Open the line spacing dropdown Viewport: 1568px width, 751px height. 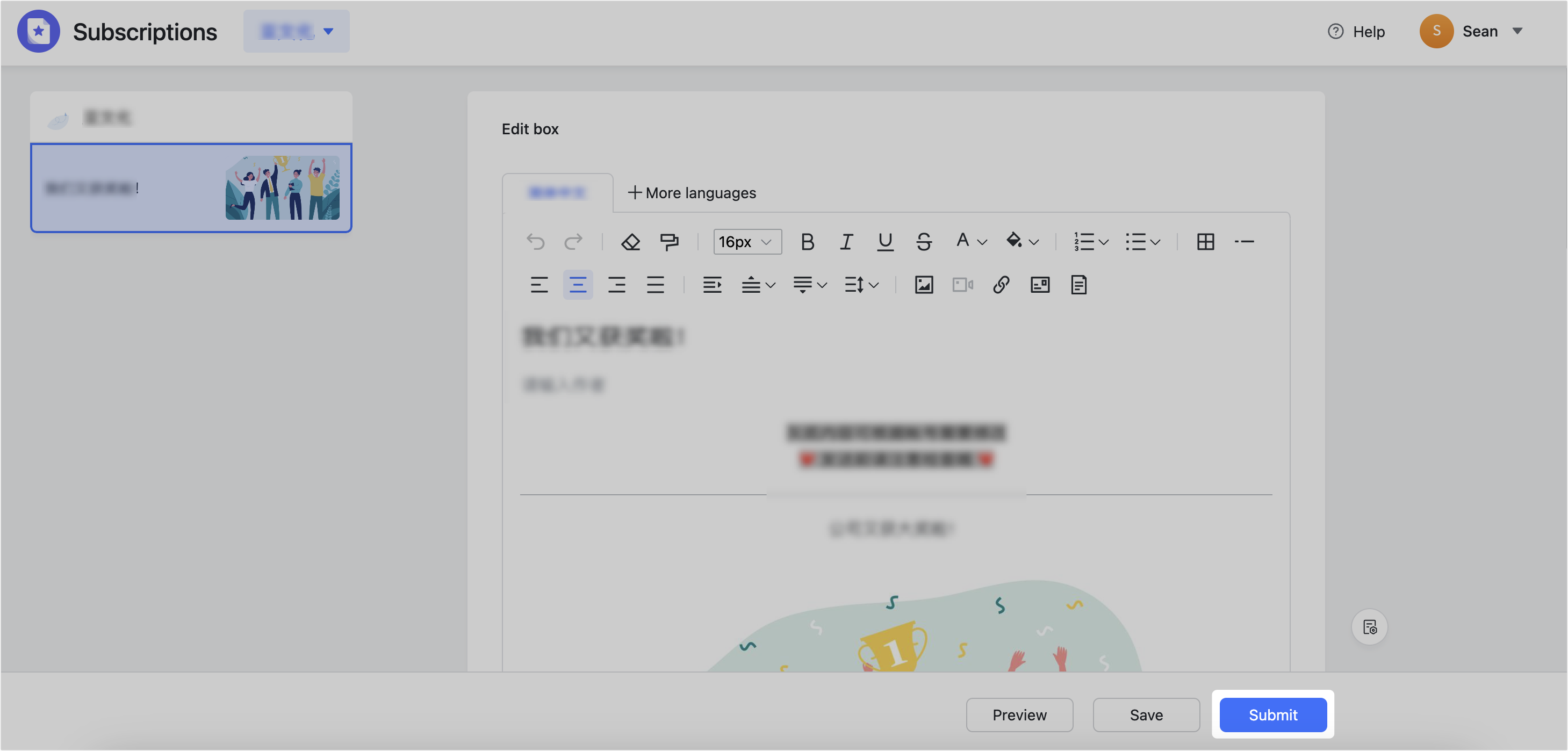tap(860, 284)
